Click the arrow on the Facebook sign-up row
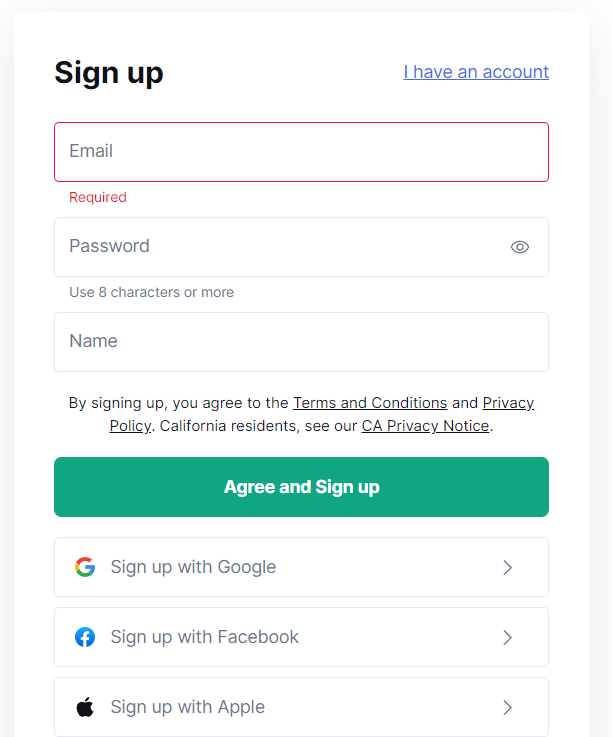The image size is (612, 737). [507, 637]
